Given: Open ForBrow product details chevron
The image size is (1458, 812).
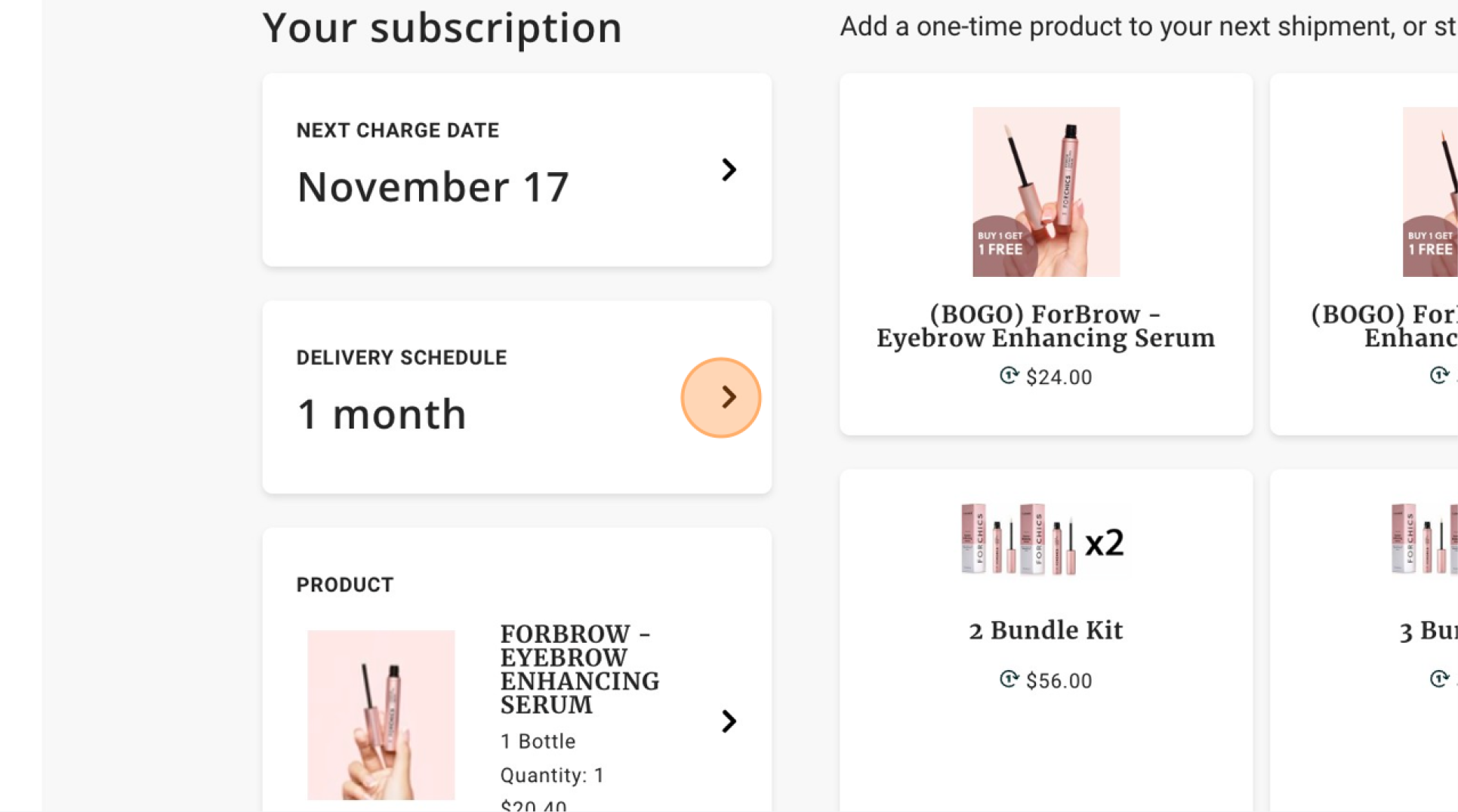Looking at the screenshot, I should (x=728, y=721).
